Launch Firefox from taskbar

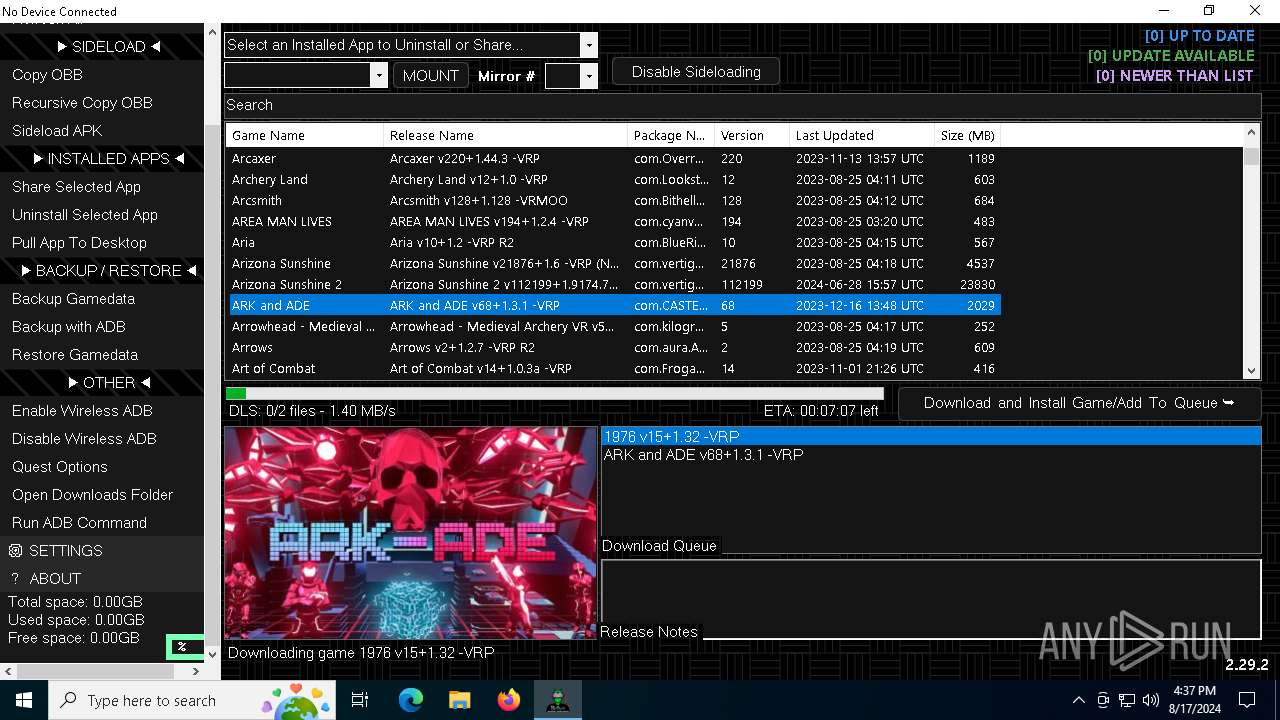tap(508, 700)
